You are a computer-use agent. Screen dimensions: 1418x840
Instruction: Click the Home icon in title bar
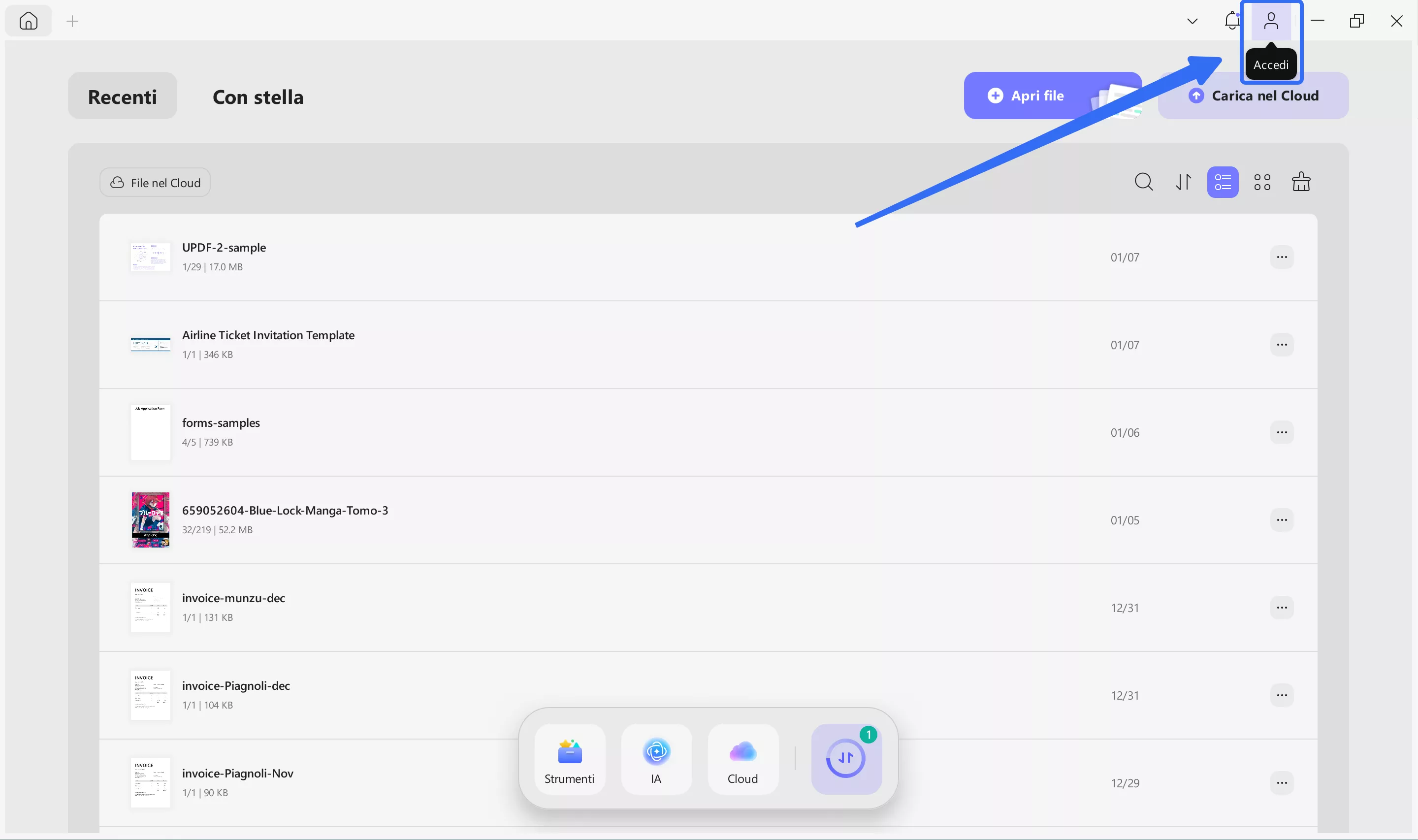pos(28,21)
